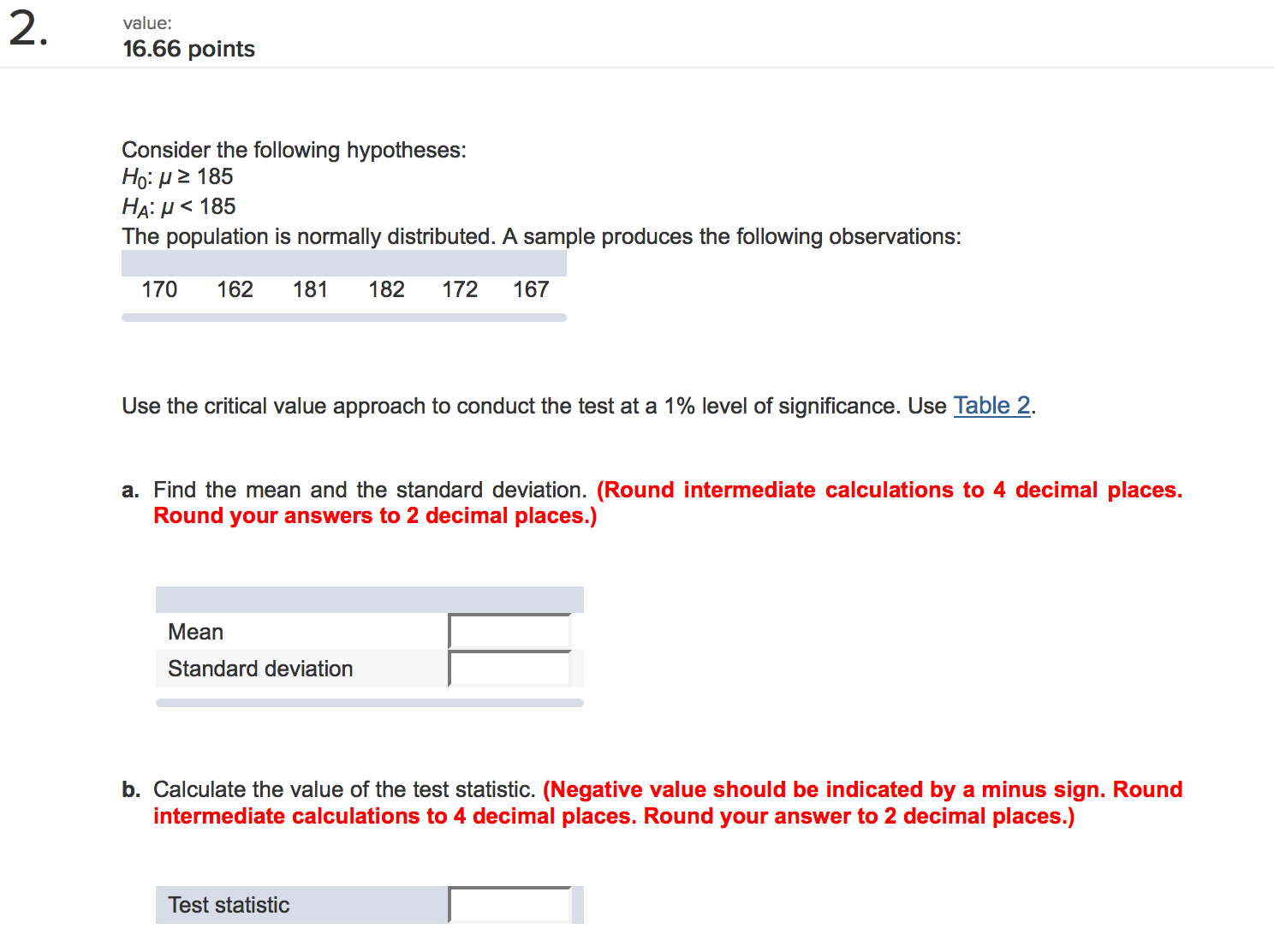Screen dimensions: 1274x952
Task: Click the alternative hypothesis HA line
Action: coord(178,207)
